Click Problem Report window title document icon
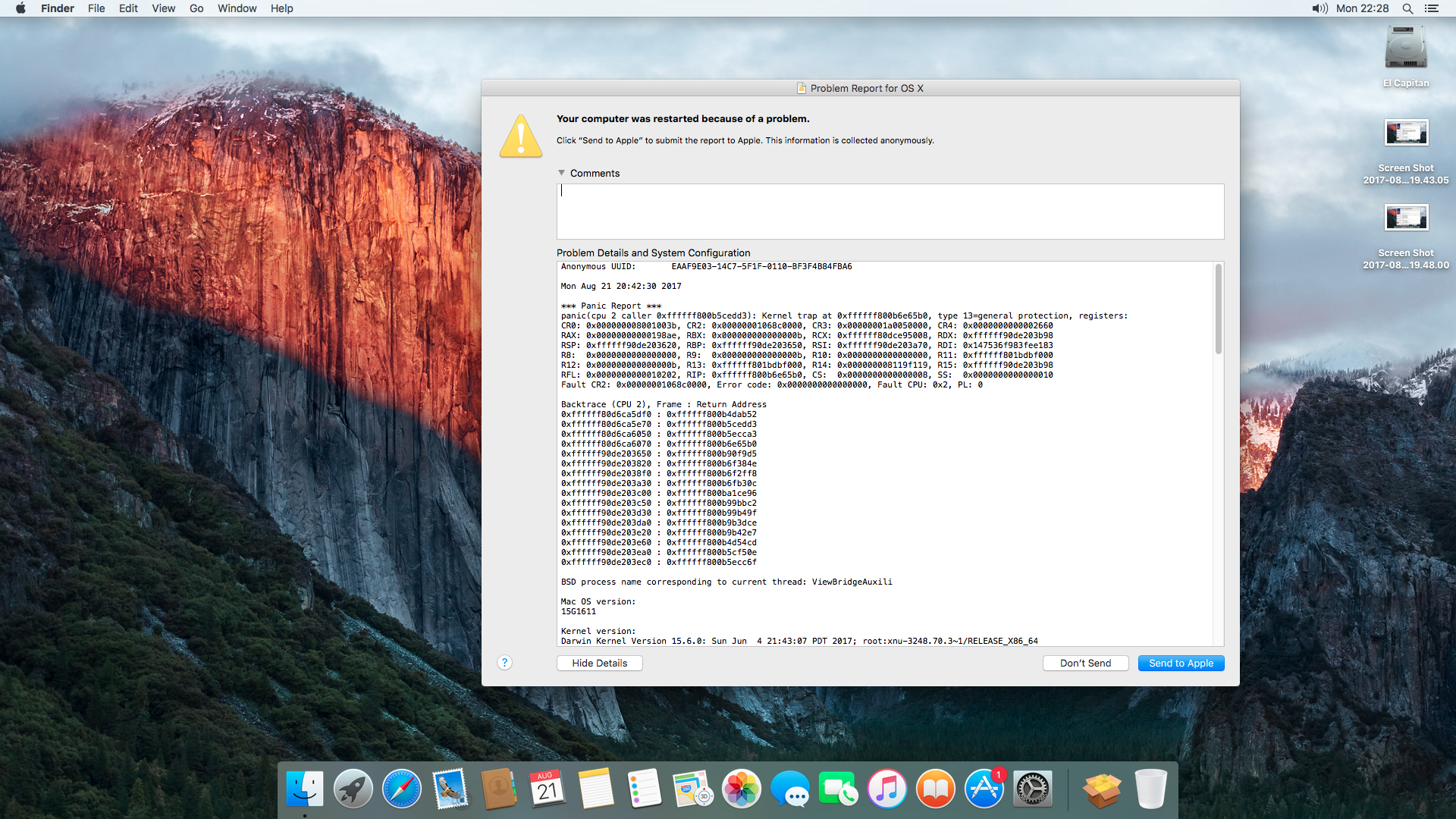 pyautogui.click(x=802, y=88)
